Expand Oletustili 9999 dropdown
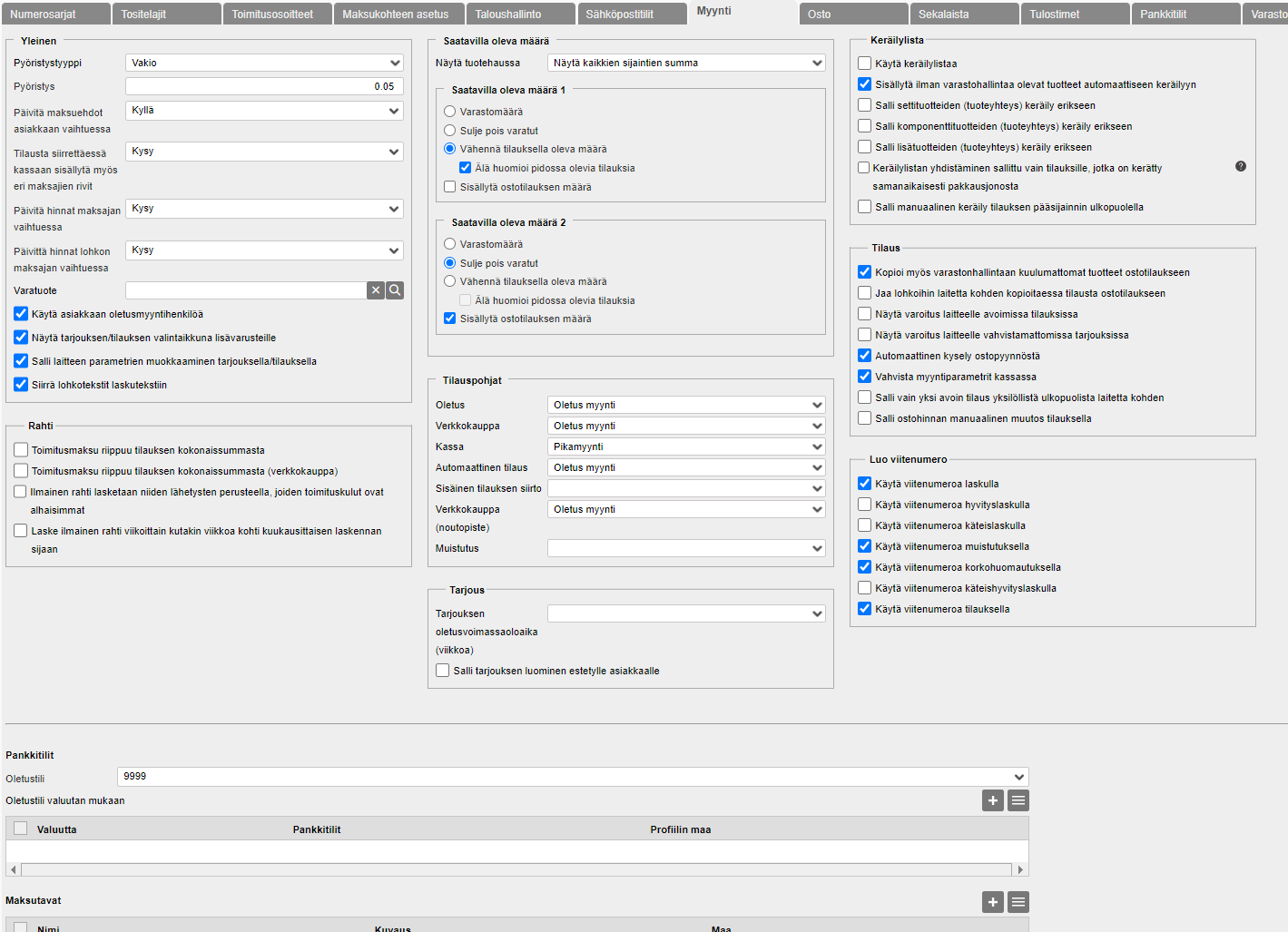Viewport: 1288px width, 932px height. 573,777
